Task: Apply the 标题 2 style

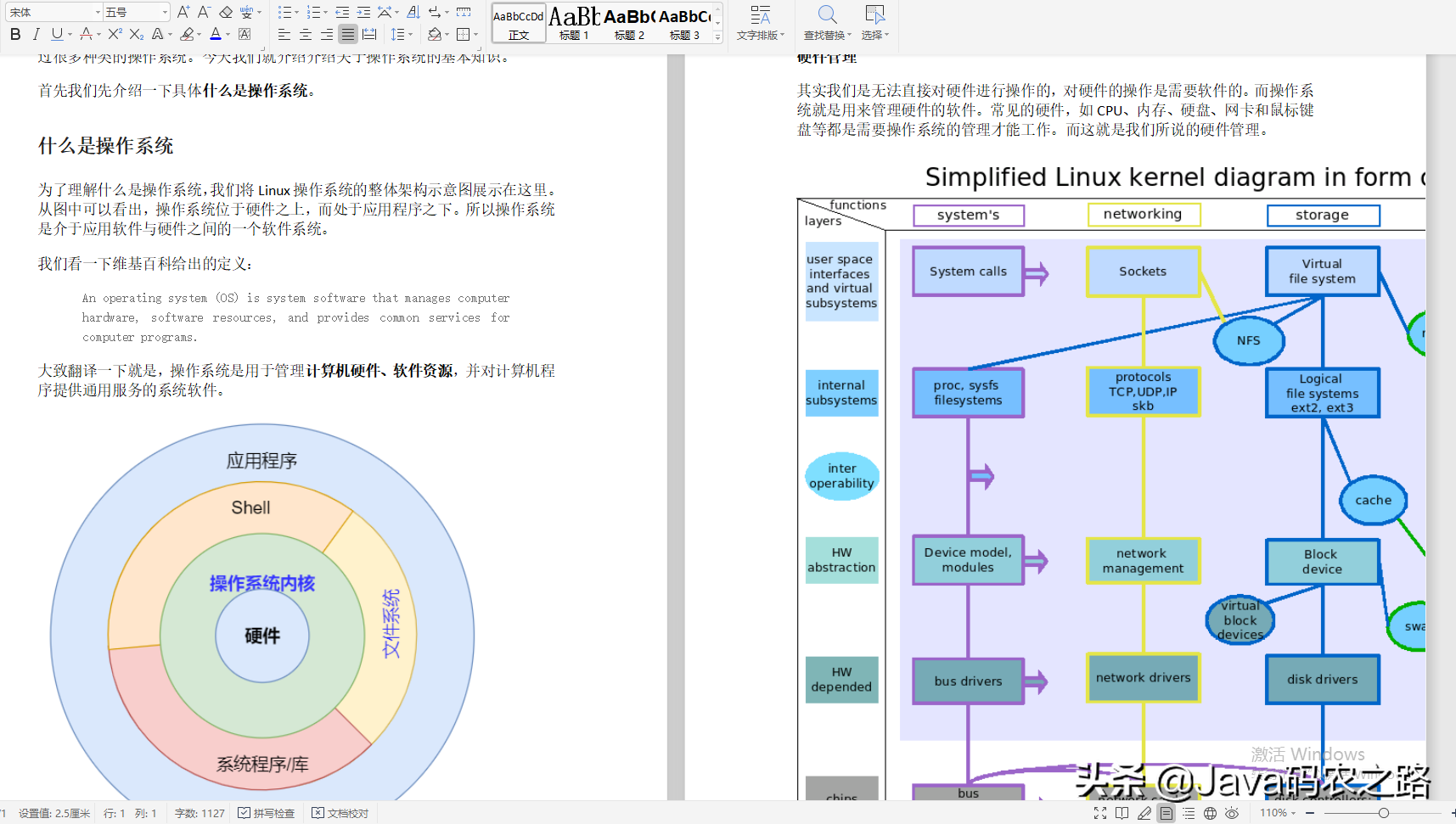Action: tap(629, 23)
